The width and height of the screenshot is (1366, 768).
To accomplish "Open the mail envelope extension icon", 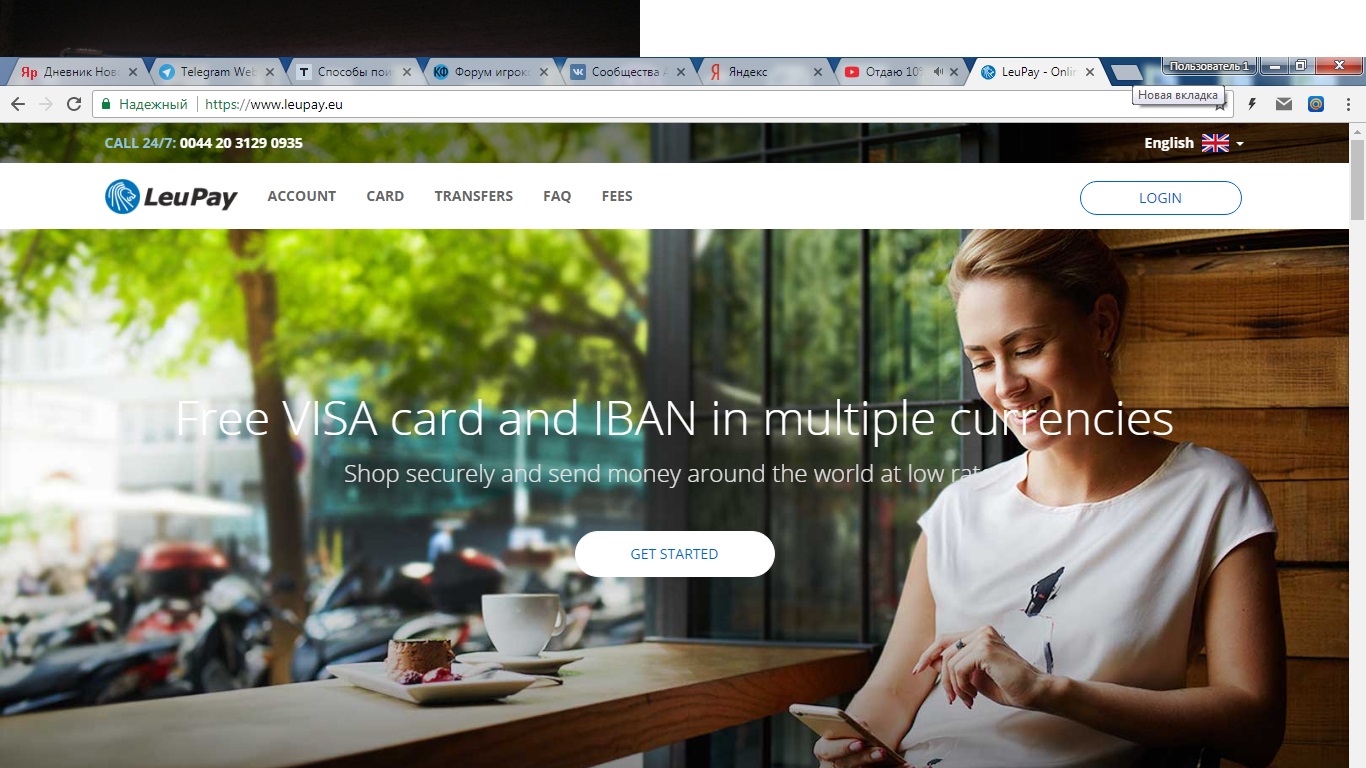I will point(1284,103).
